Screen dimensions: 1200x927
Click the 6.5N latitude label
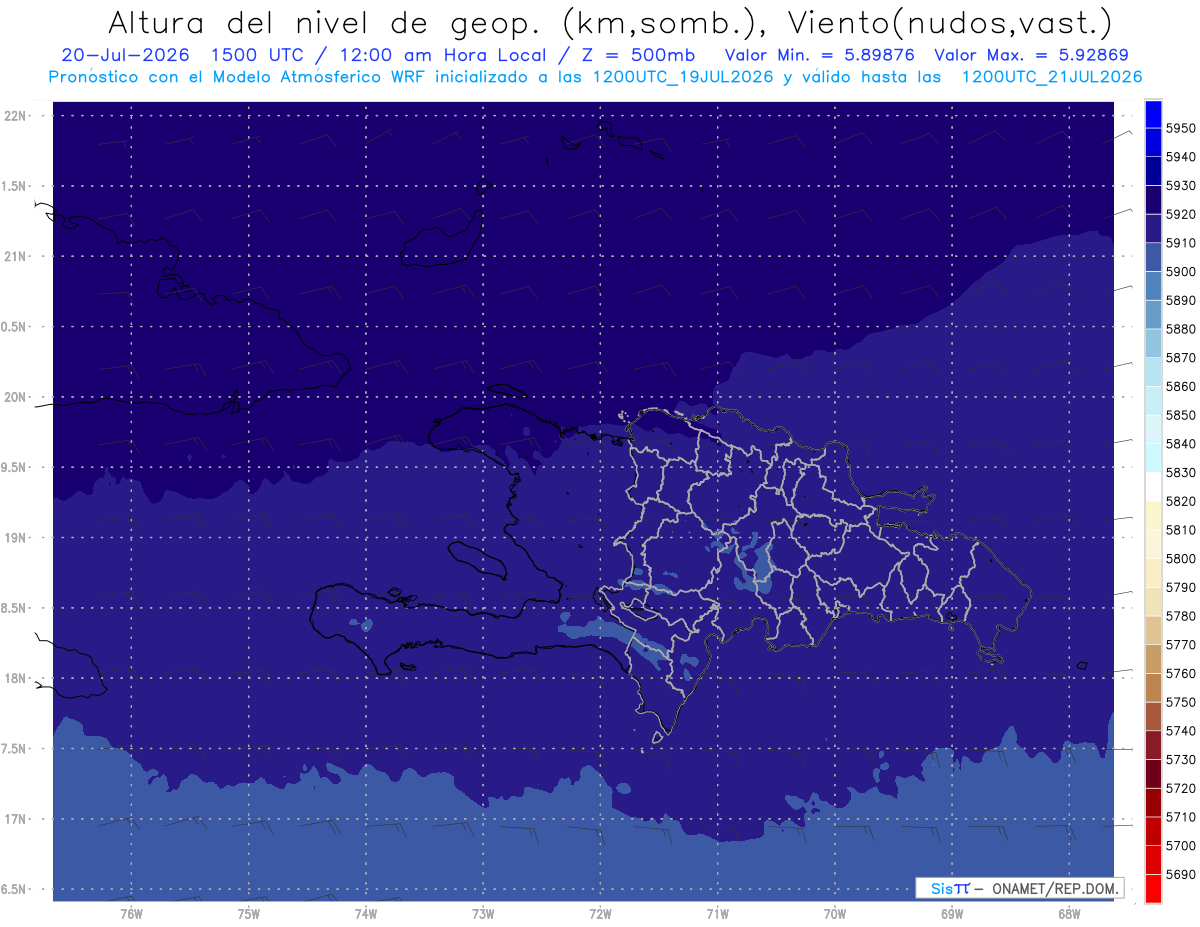coord(14,890)
